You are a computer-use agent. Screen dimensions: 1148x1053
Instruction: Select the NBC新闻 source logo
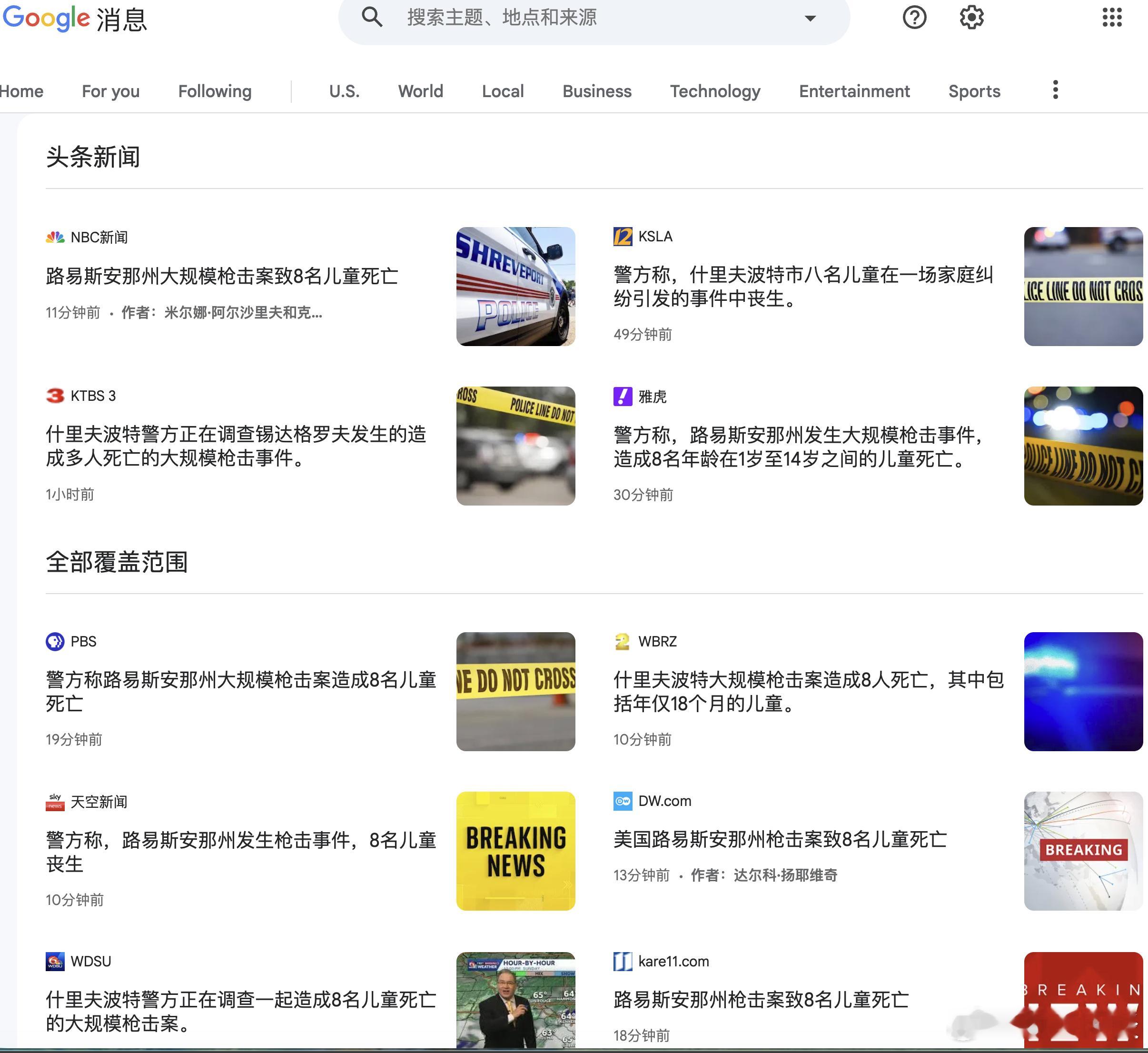point(55,238)
